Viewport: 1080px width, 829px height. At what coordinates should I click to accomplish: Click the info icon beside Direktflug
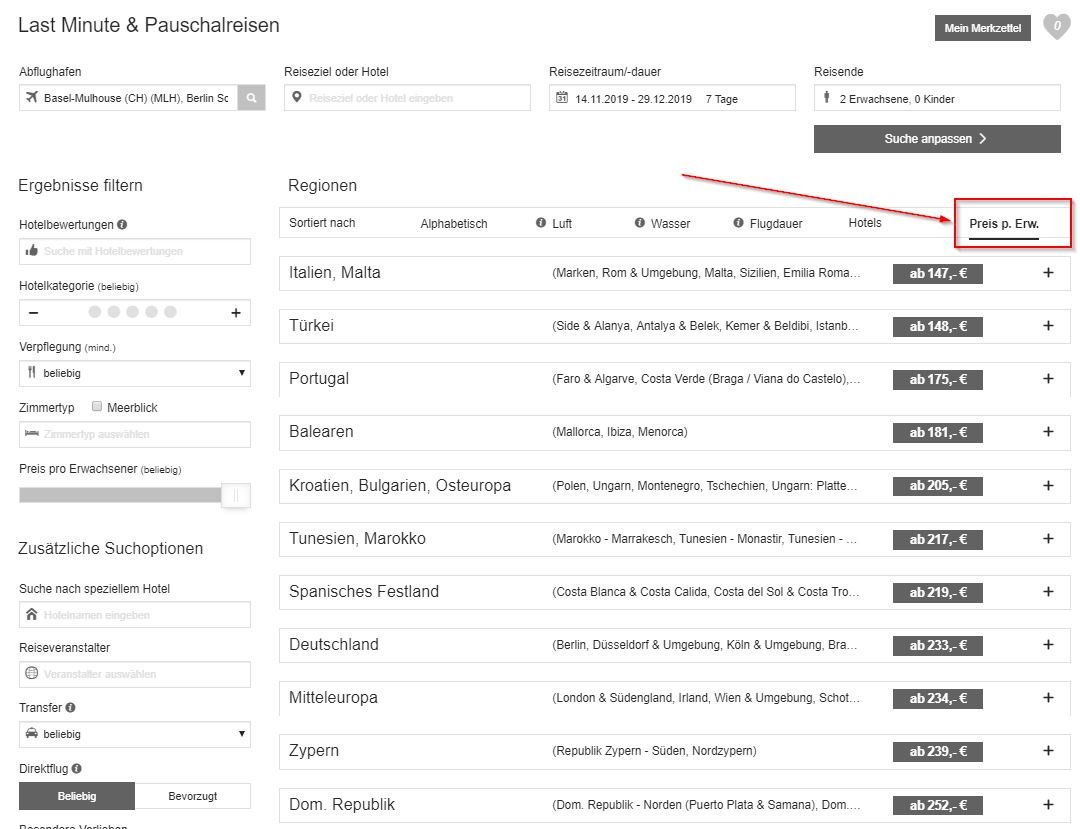point(77,769)
